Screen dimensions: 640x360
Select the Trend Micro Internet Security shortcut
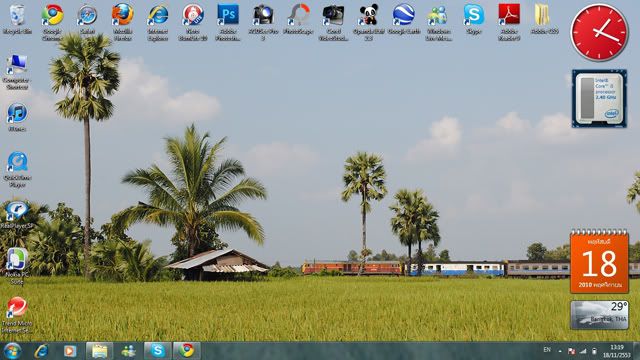tap(17, 315)
